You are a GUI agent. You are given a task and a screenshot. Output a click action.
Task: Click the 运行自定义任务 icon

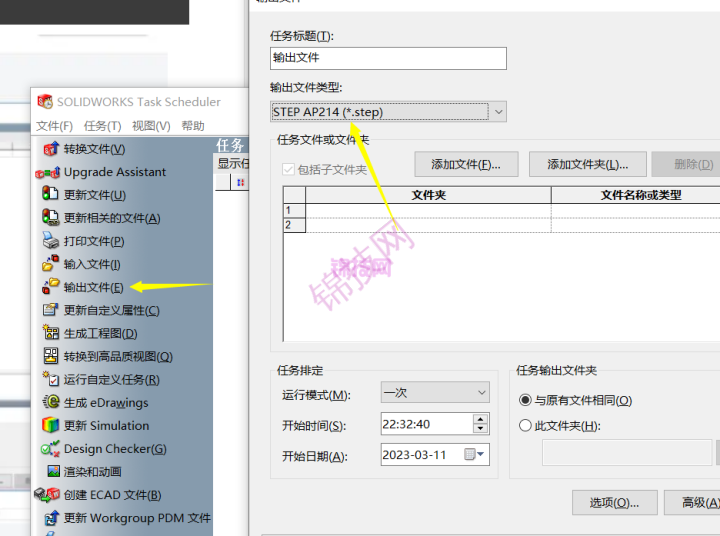point(51,379)
